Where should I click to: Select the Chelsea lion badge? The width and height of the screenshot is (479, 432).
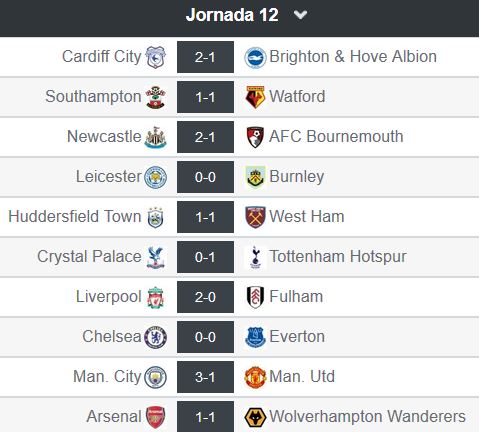click(155, 337)
